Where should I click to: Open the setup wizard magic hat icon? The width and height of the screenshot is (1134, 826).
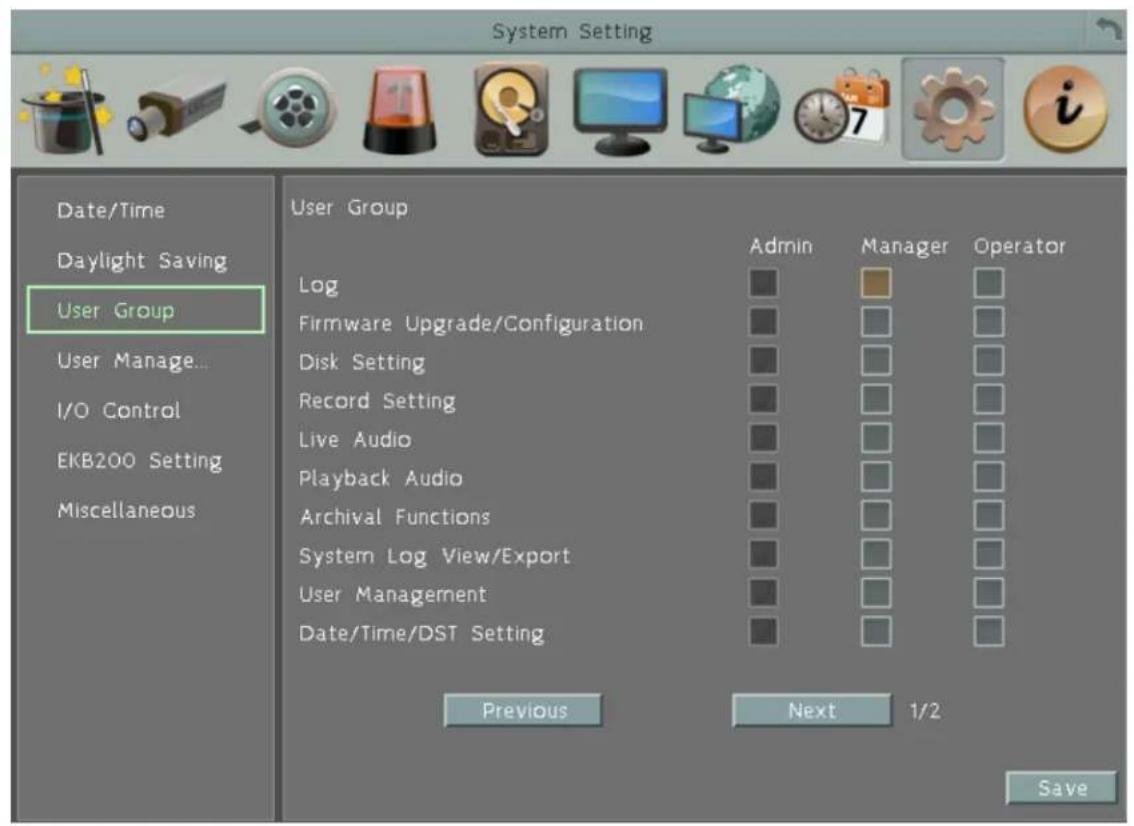[x=67, y=110]
